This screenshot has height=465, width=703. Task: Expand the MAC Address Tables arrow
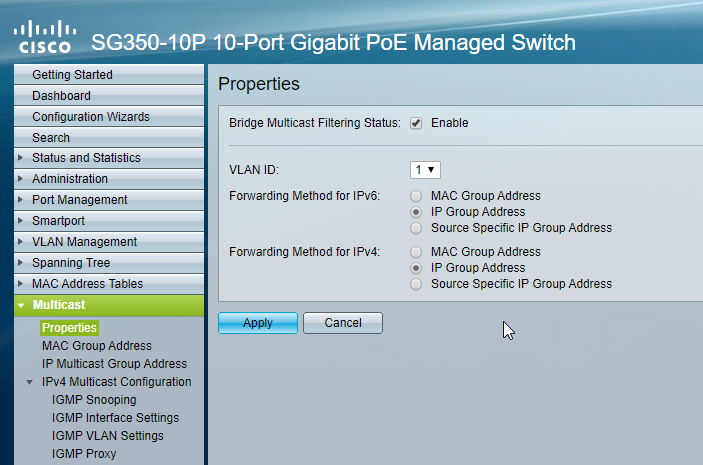pos(20,284)
